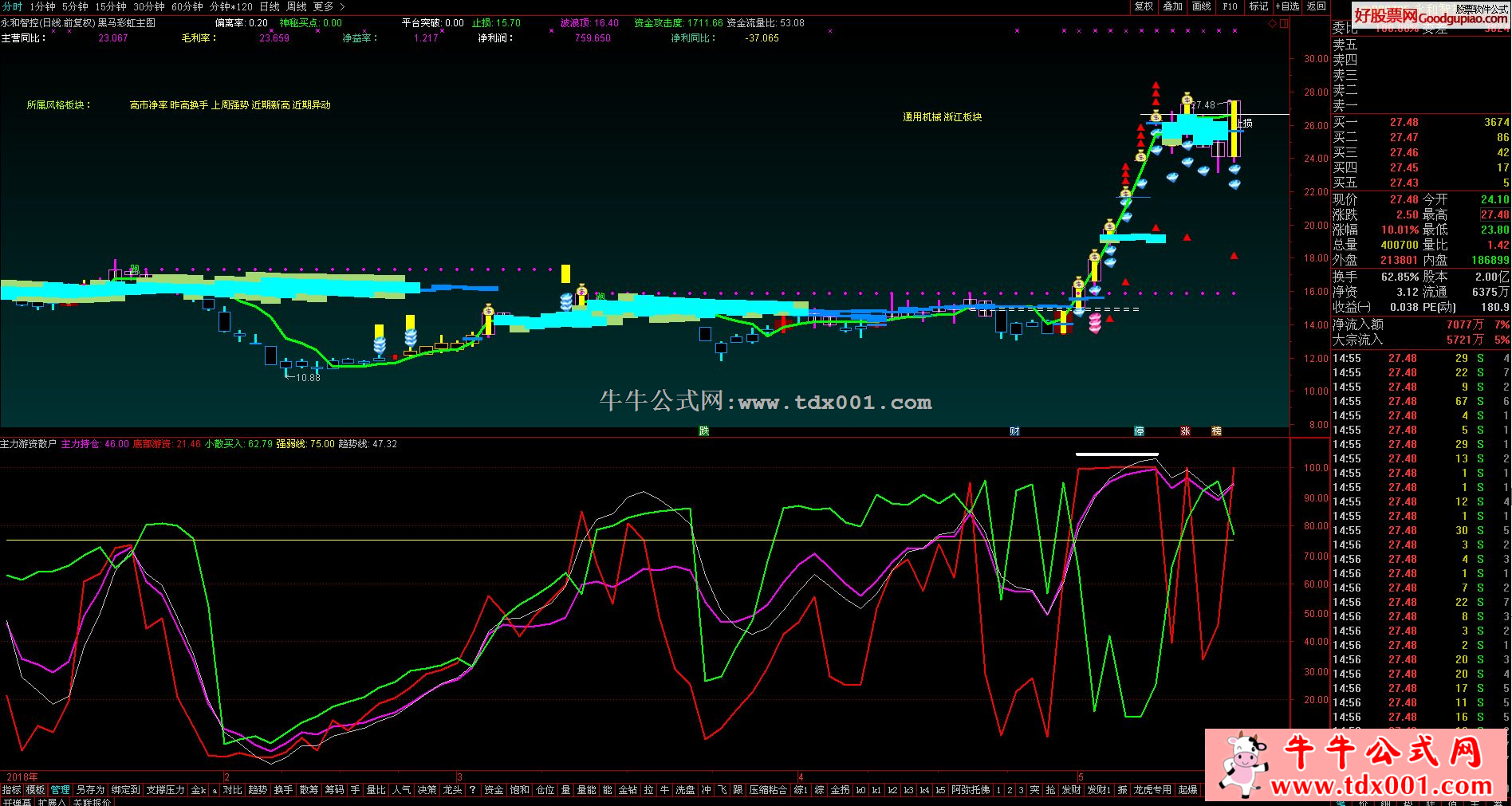Select the 金拐 indicator
Image resolution: width=1512 pixels, height=806 pixels.
point(840,790)
